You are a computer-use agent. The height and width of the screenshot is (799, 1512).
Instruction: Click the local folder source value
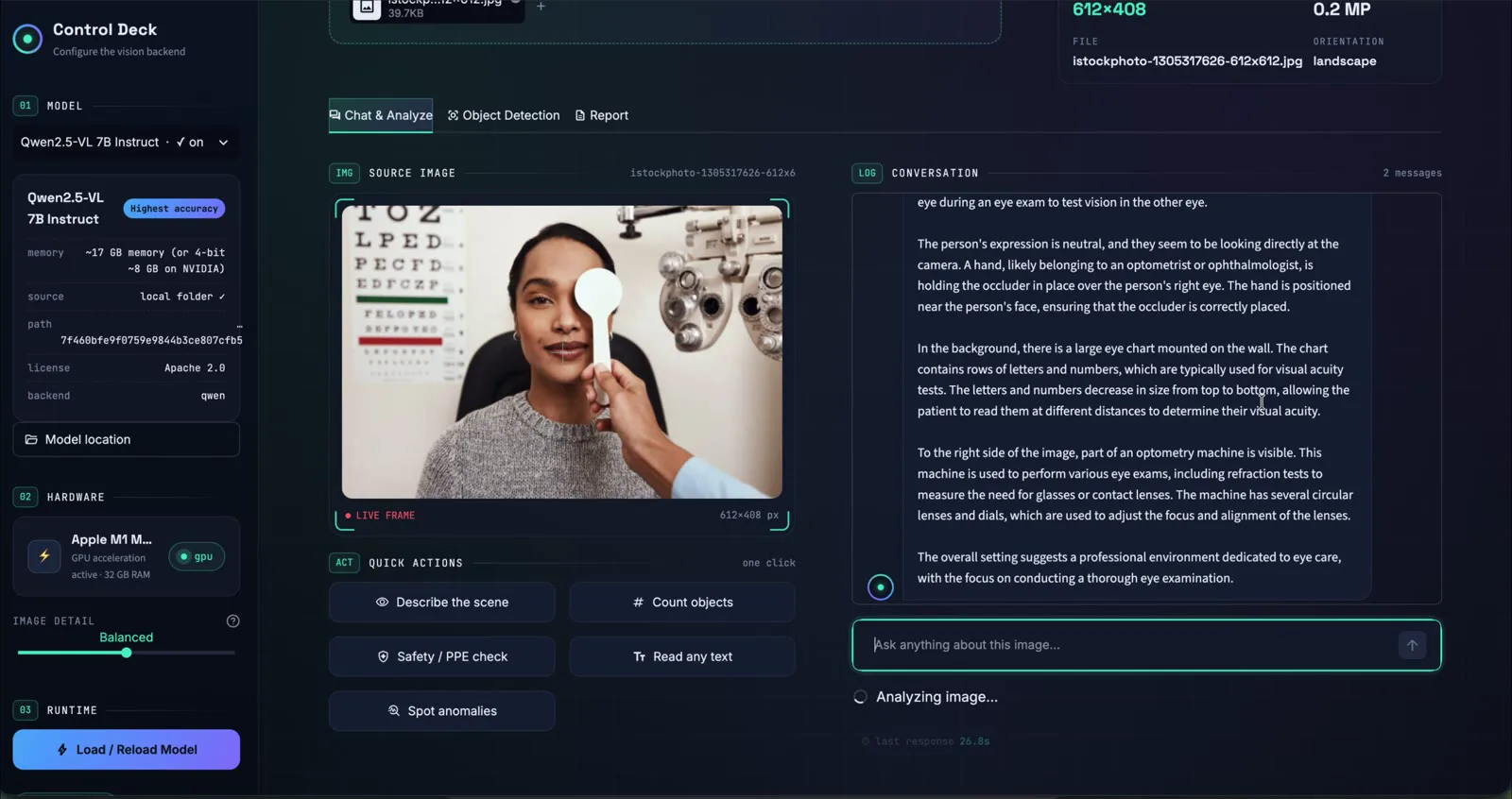click(182, 297)
